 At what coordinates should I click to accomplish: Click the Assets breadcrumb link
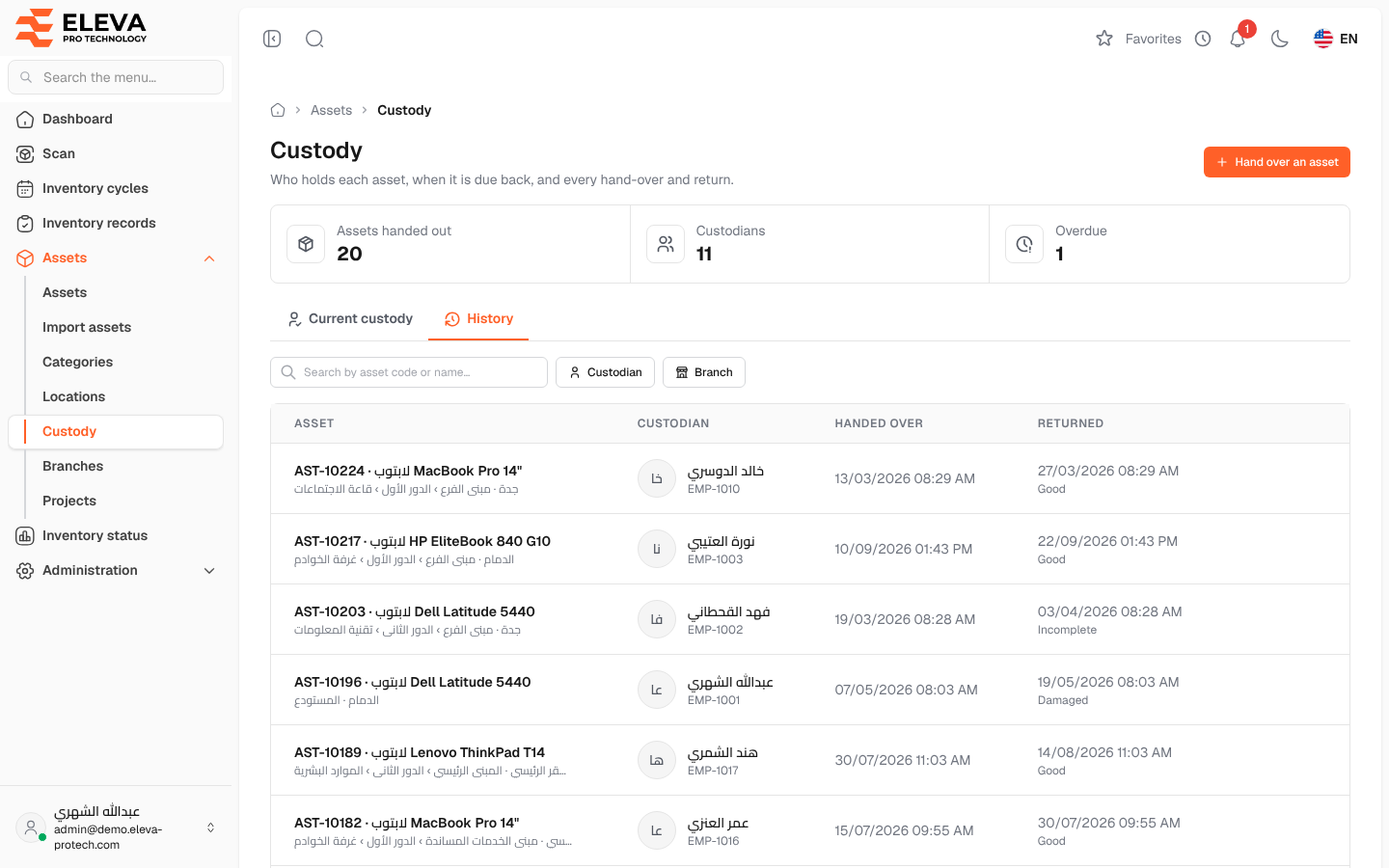[x=331, y=110]
